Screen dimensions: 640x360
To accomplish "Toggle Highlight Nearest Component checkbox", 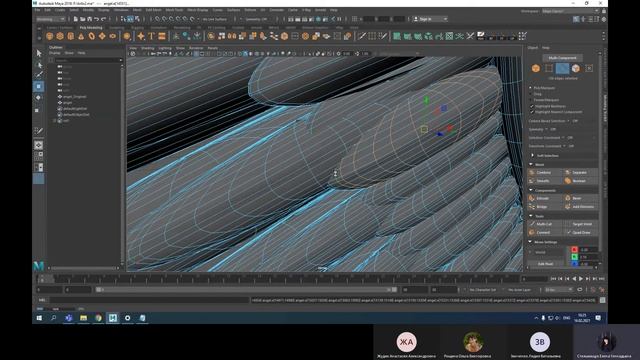I will [532, 112].
